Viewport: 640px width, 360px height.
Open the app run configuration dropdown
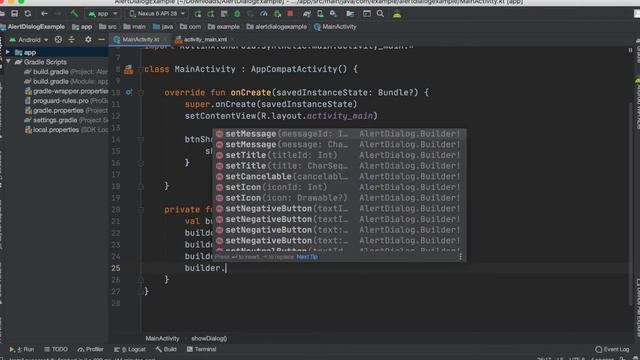pyautogui.click(x=103, y=13)
